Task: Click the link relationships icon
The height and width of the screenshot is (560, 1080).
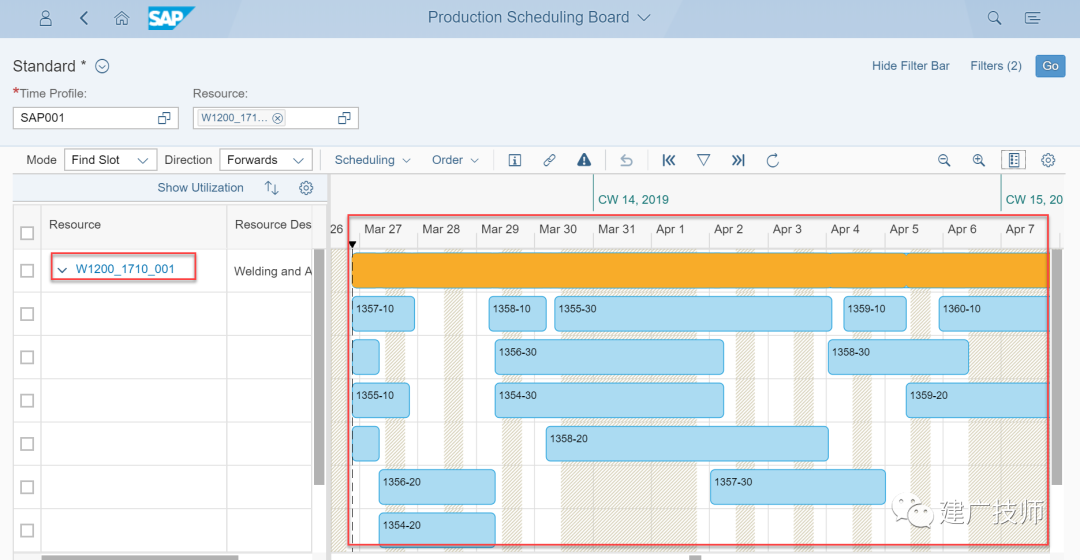Action: (549, 160)
